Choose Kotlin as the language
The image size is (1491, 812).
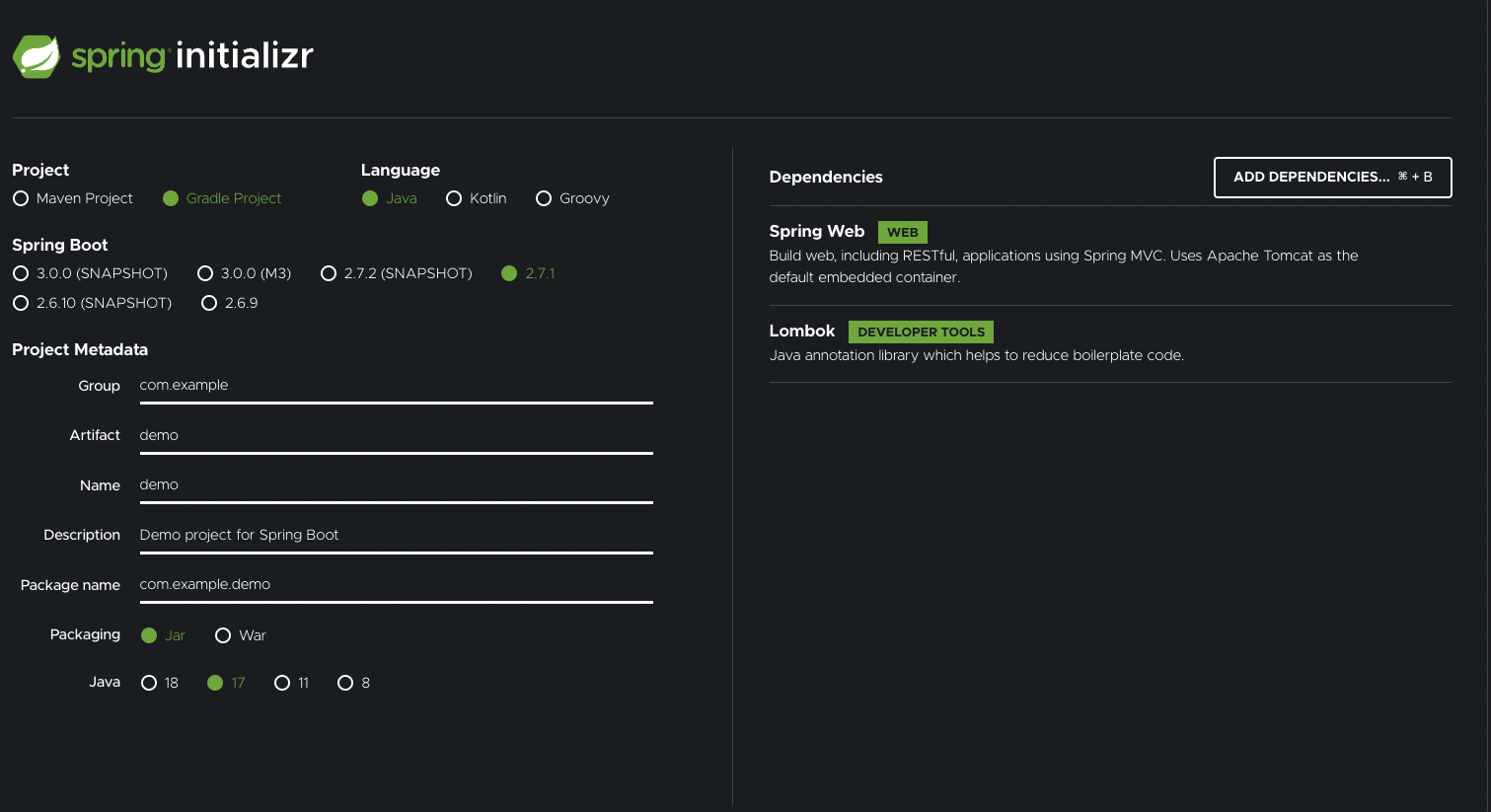click(x=477, y=198)
